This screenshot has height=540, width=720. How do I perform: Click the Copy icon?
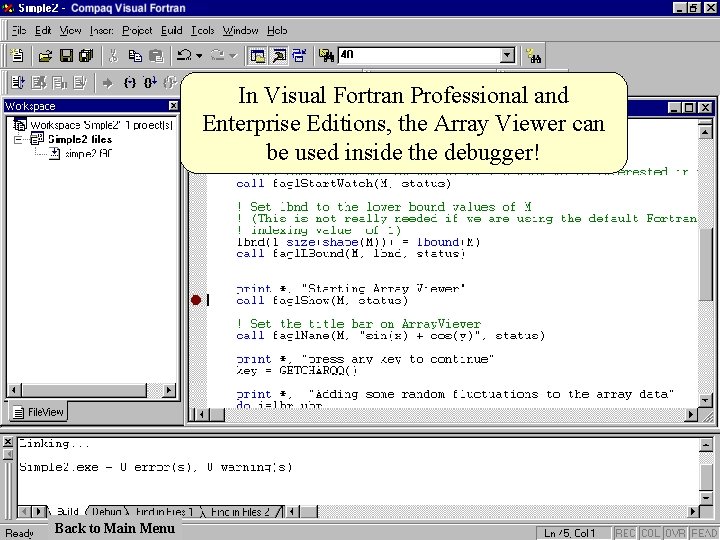tap(135, 56)
